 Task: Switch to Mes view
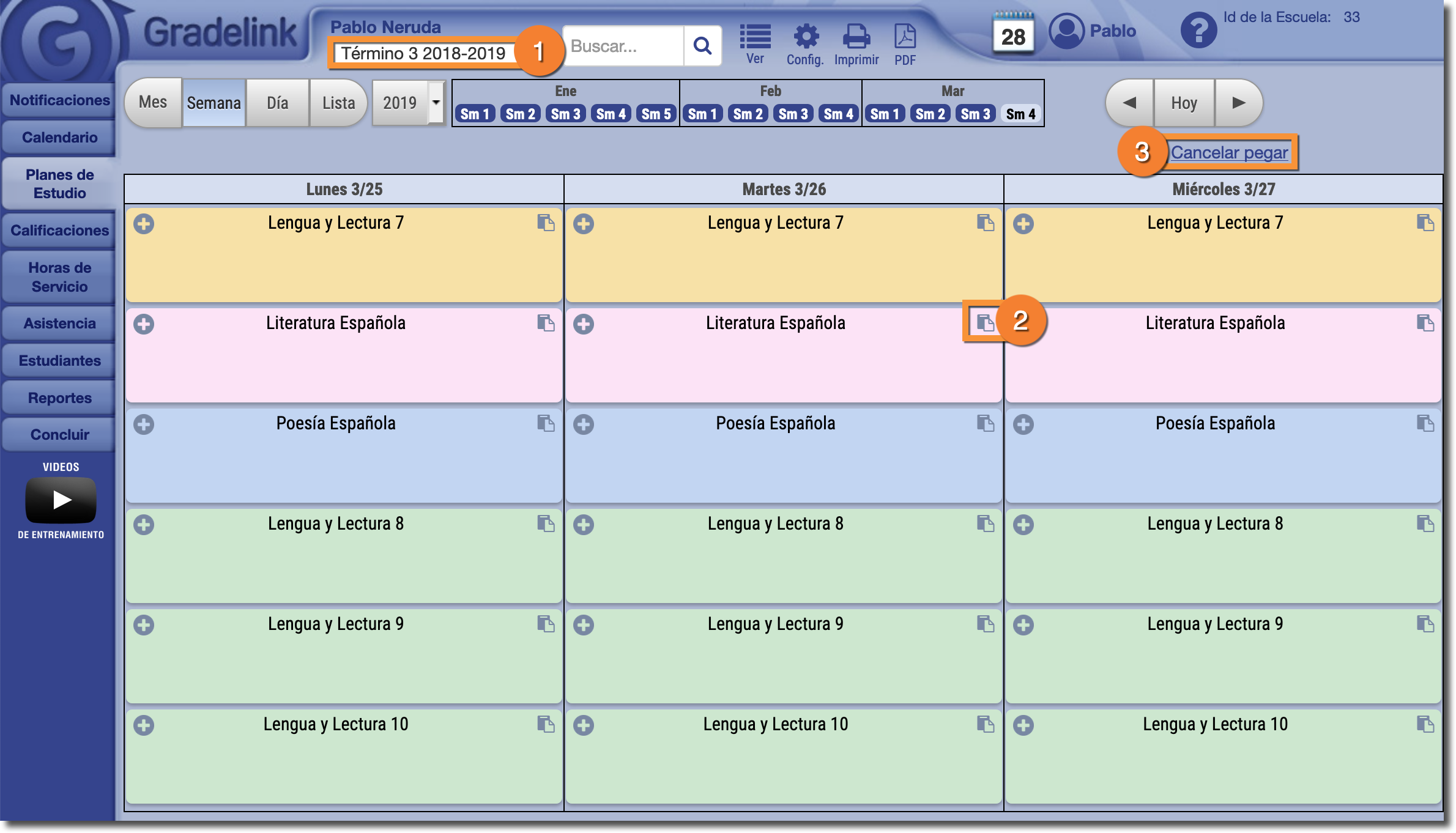[153, 103]
